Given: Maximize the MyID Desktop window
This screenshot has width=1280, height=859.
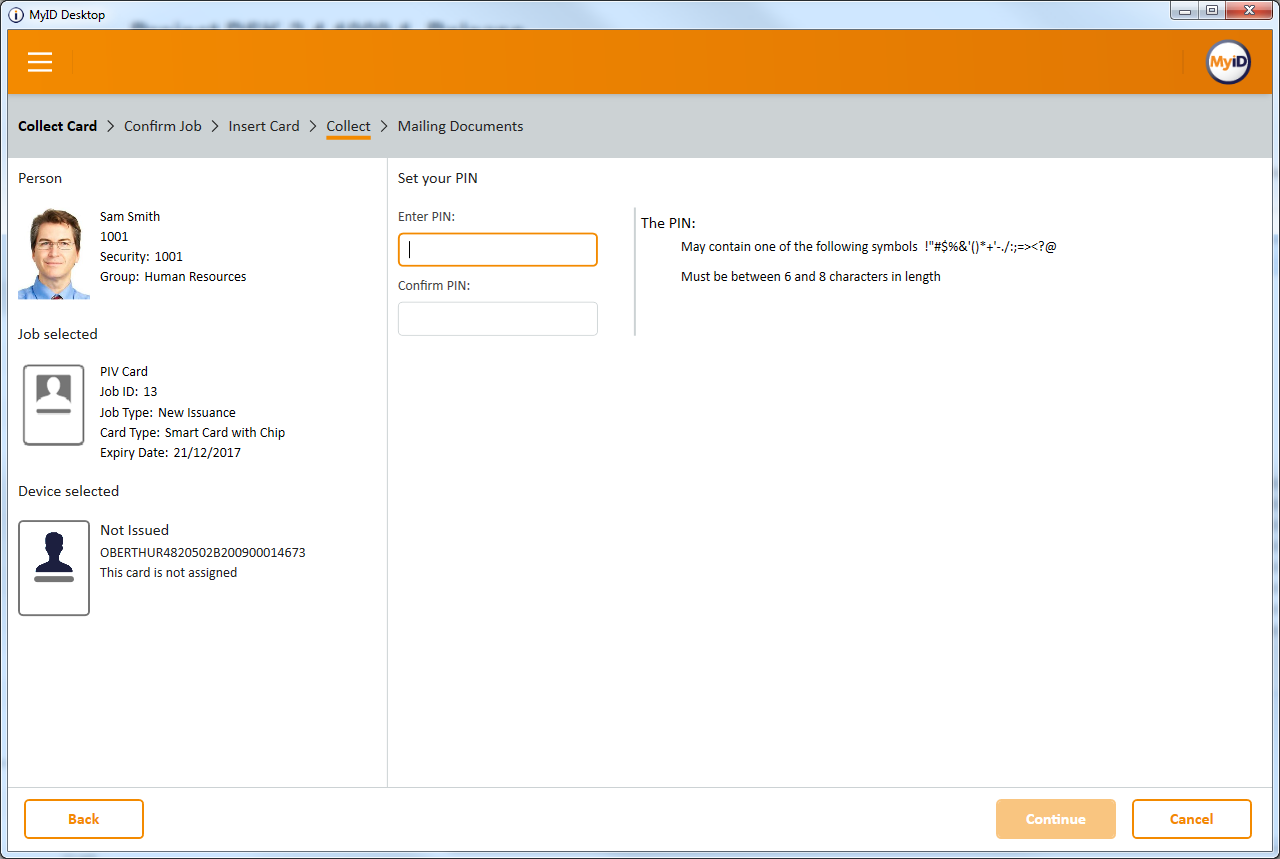Looking at the screenshot, I should tap(1212, 11).
